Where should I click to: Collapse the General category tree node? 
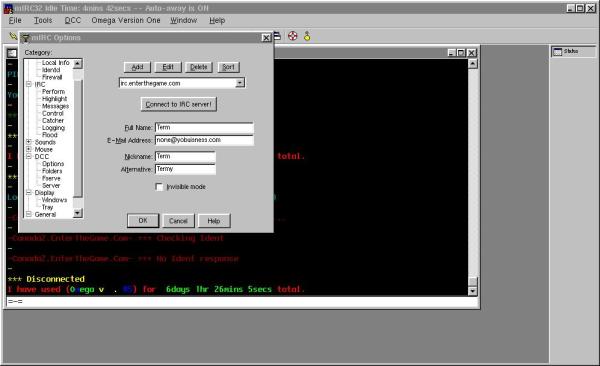click(x=29, y=214)
